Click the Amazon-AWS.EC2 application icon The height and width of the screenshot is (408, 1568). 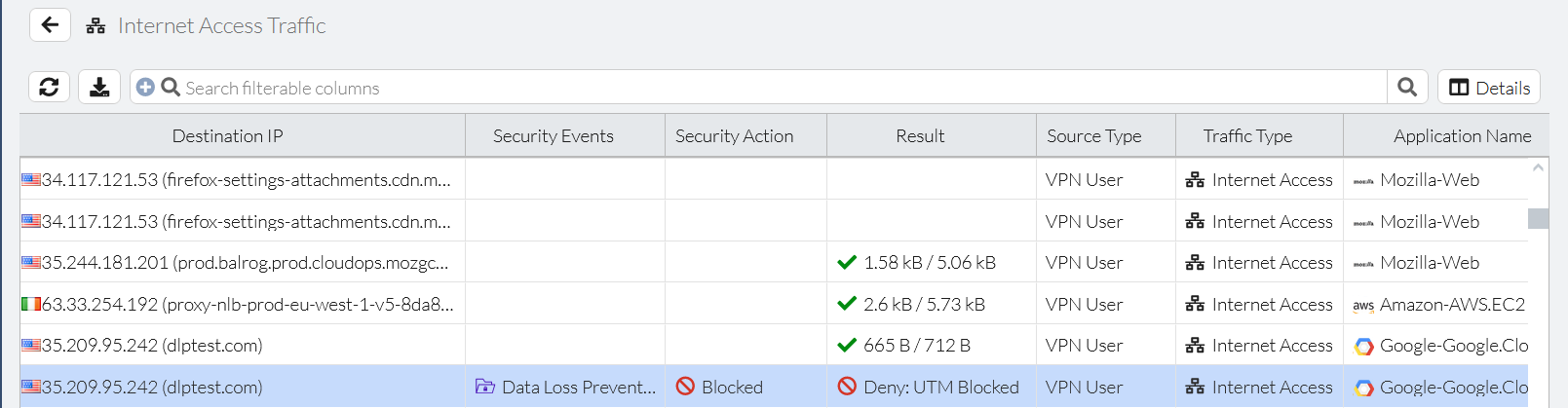1362,305
